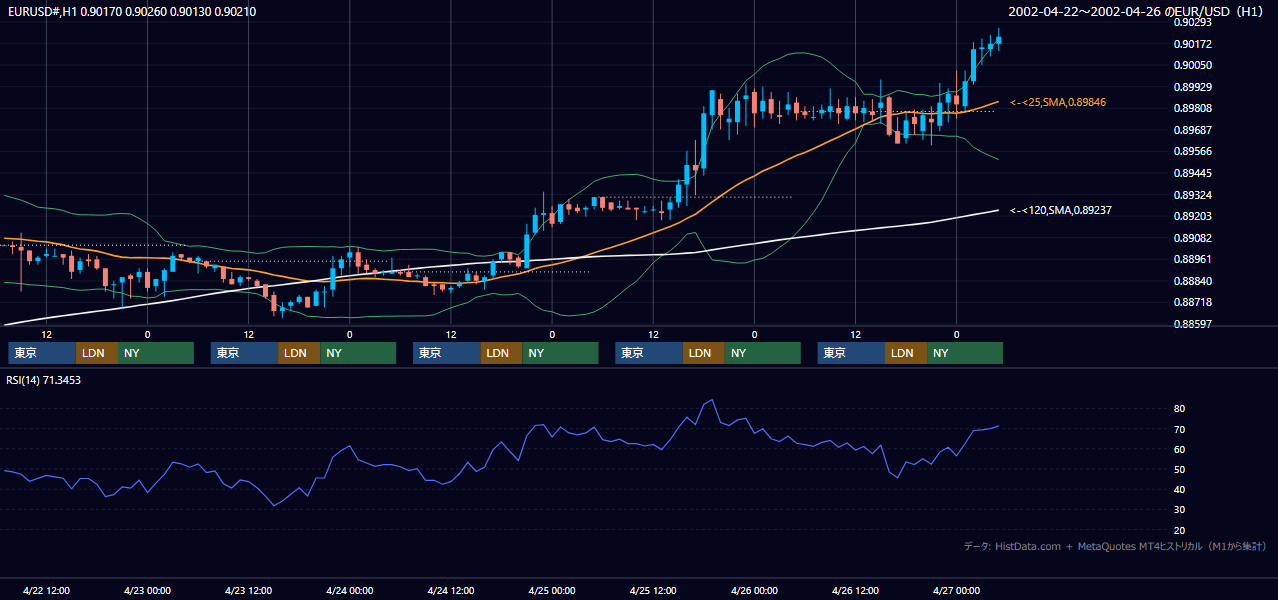Viewport: 1278px width, 600px height.
Task: Click price axis value 0.89324
Action: (x=1193, y=194)
